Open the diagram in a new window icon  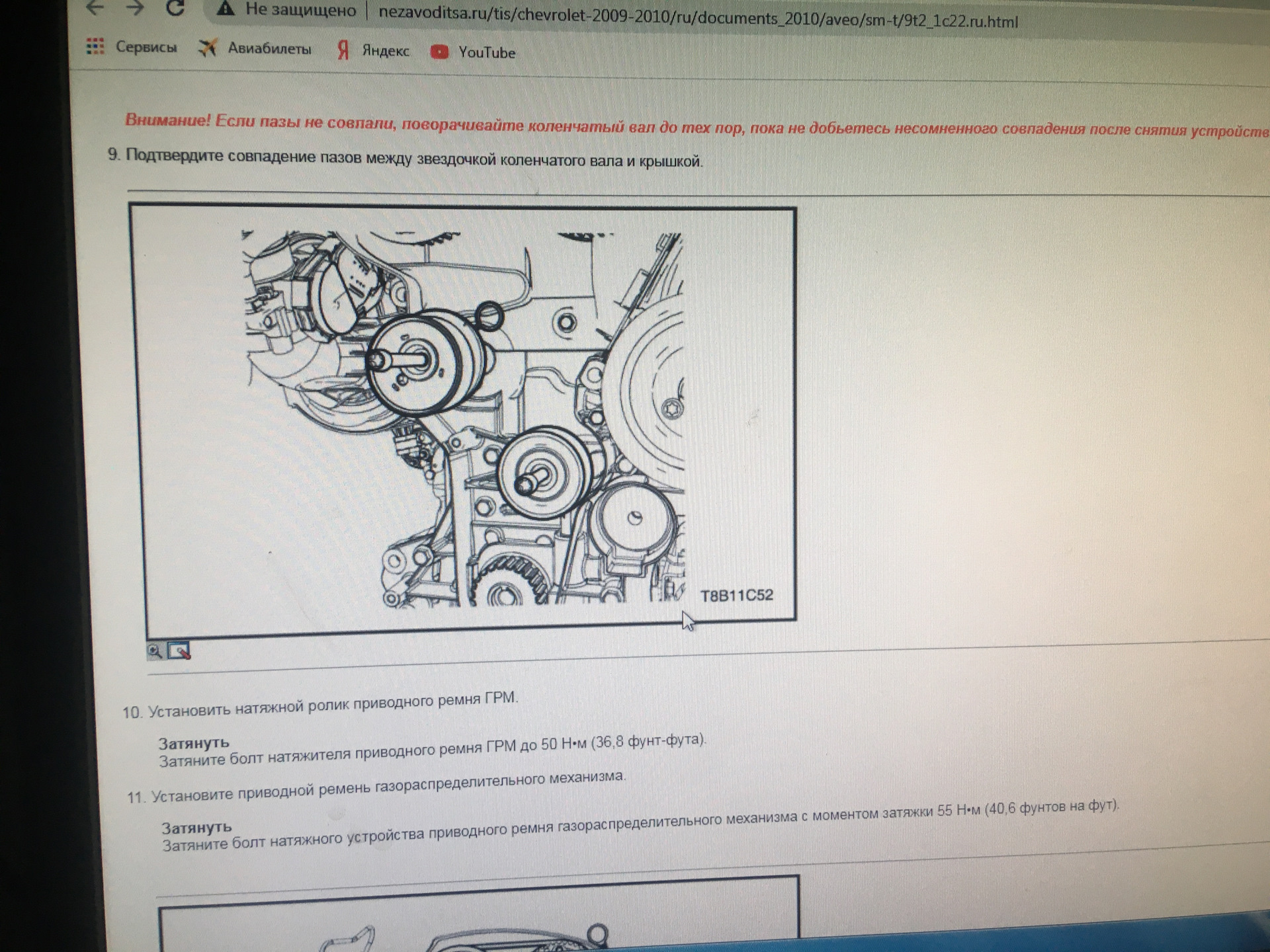tap(179, 651)
